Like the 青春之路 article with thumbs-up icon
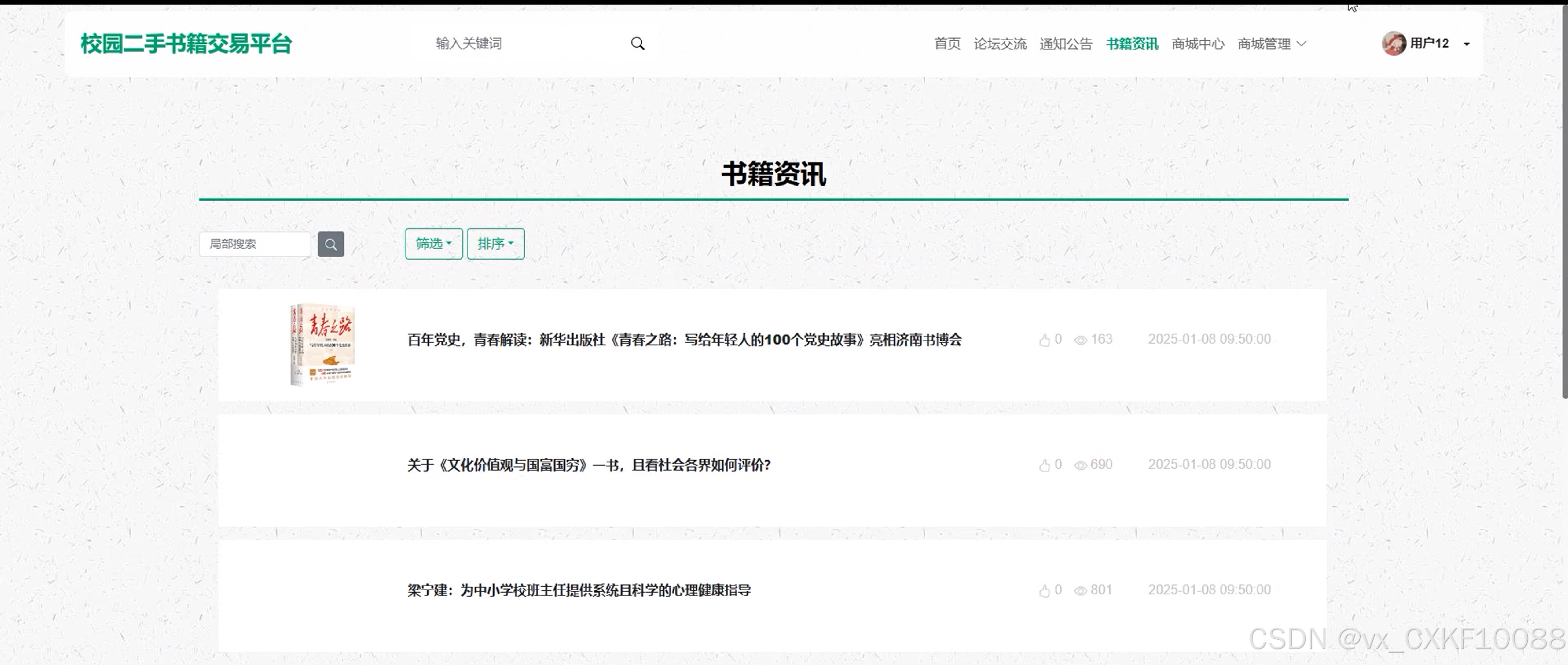 (1044, 340)
